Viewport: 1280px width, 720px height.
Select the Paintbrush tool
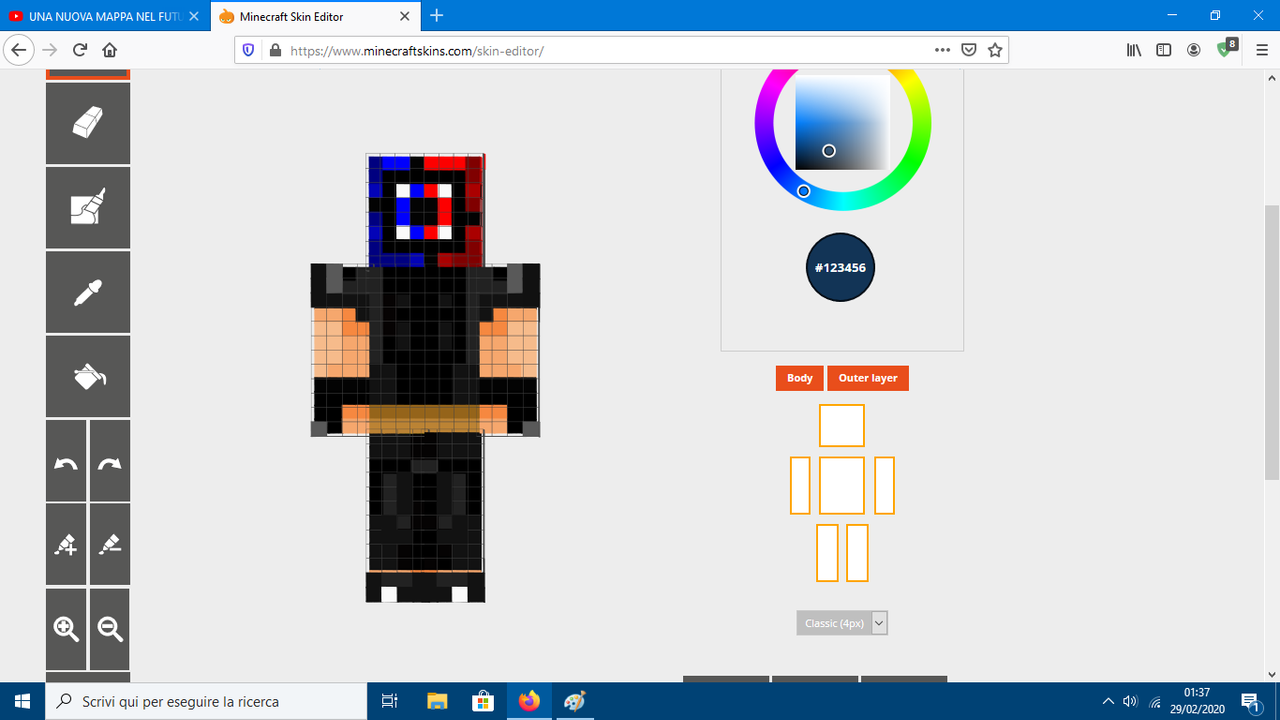[x=87, y=207]
